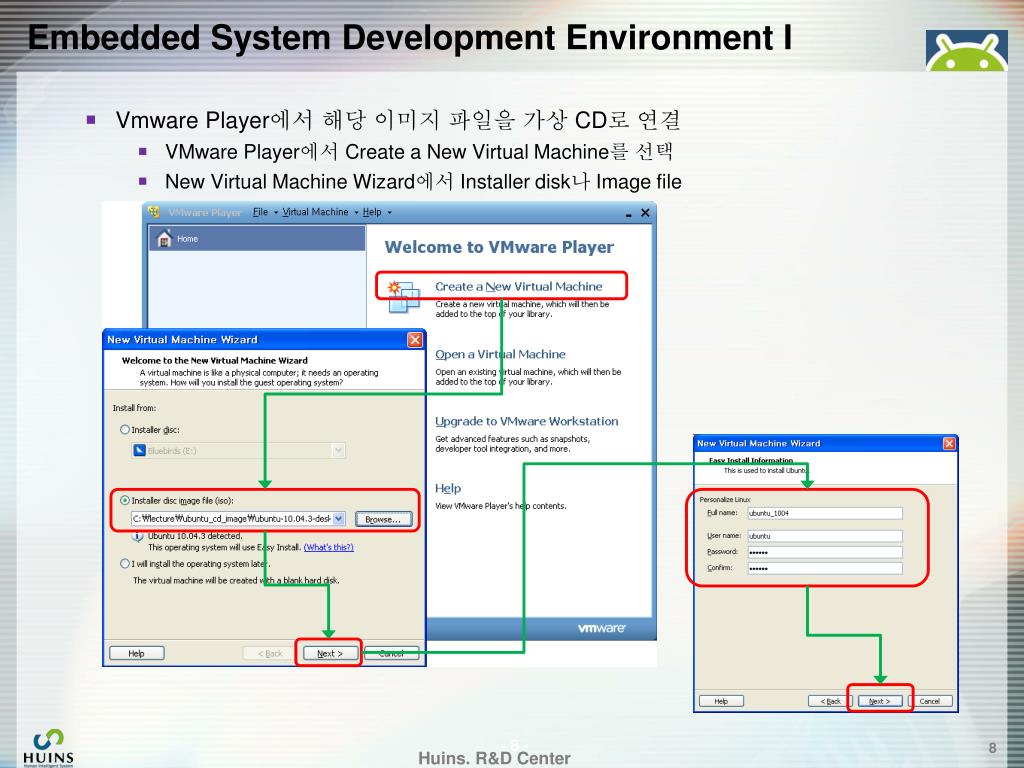Close the VMware Player window
The width and height of the screenshot is (1024, 768).
tap(645, 213)
